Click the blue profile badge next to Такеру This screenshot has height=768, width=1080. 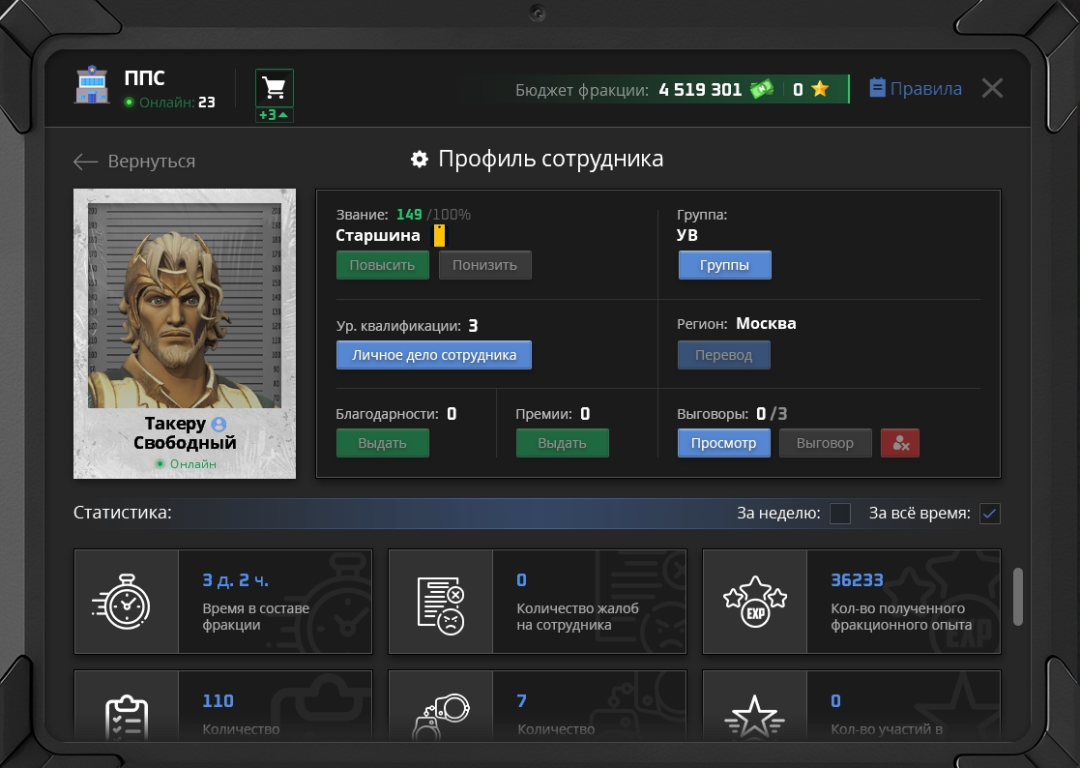219,424
